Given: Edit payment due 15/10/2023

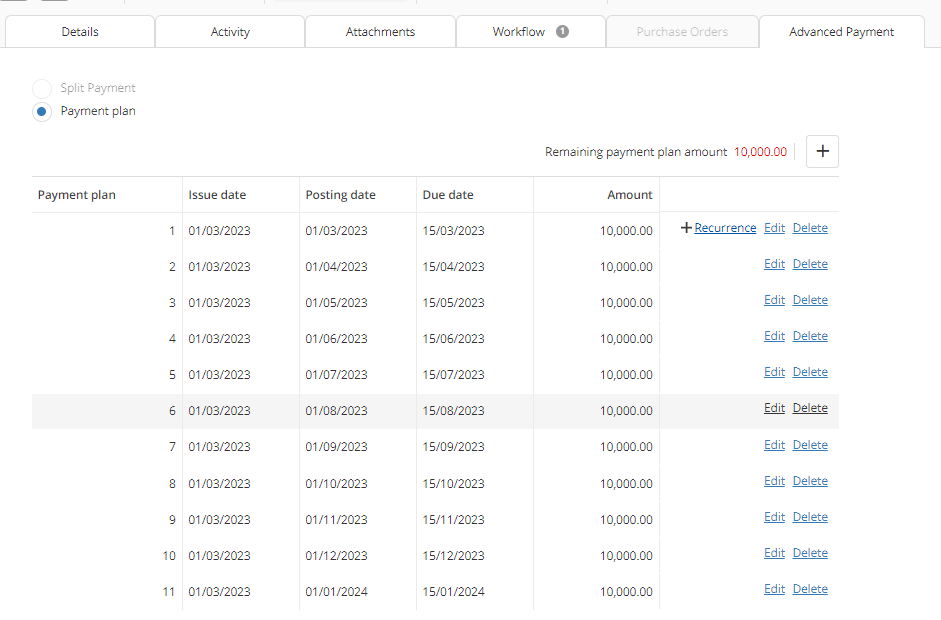Looking at the screenshot, I should click(x=774, y=481).
